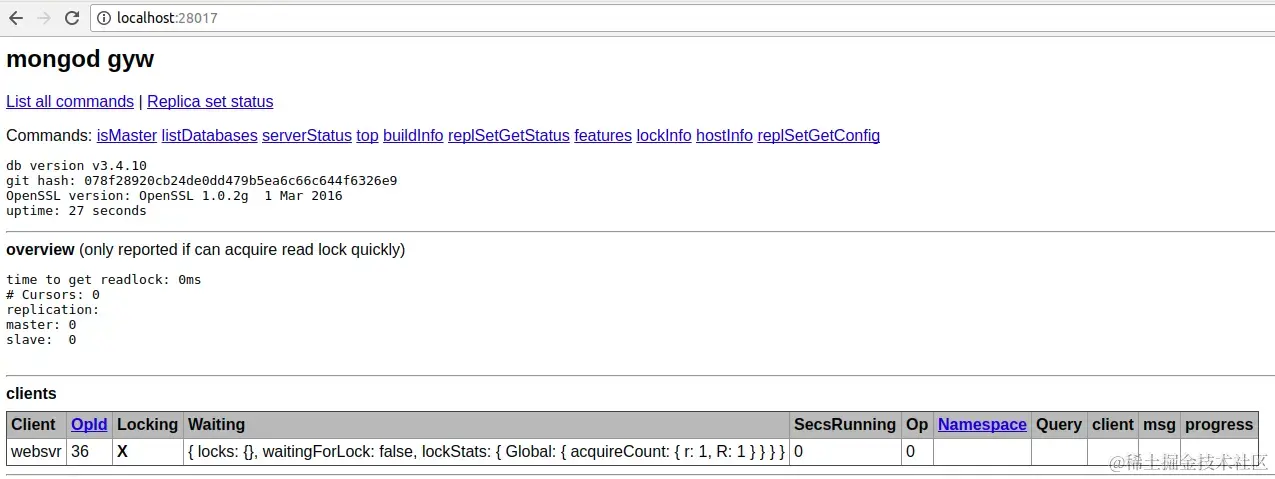Open the serverStatus command link
This screenshot has width=1275, height=479.
point(307,136)
